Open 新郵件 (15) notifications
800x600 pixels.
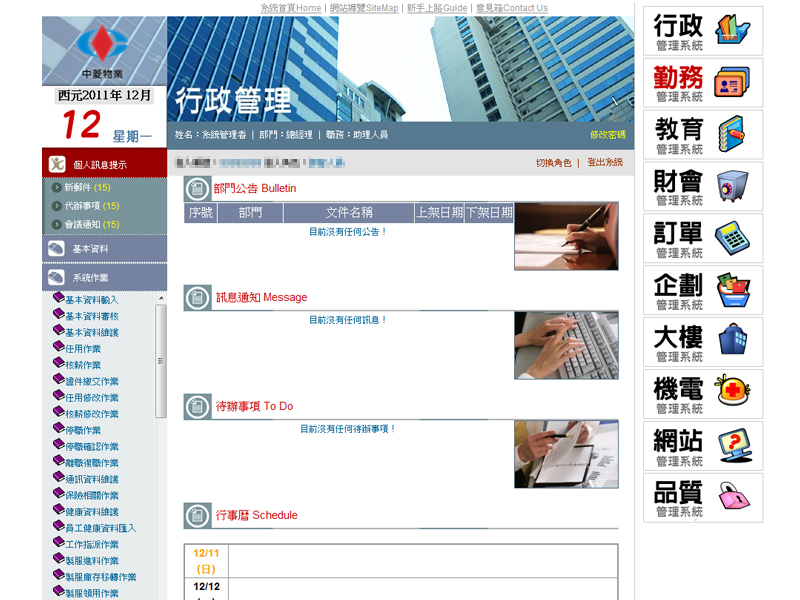point(87,187)
